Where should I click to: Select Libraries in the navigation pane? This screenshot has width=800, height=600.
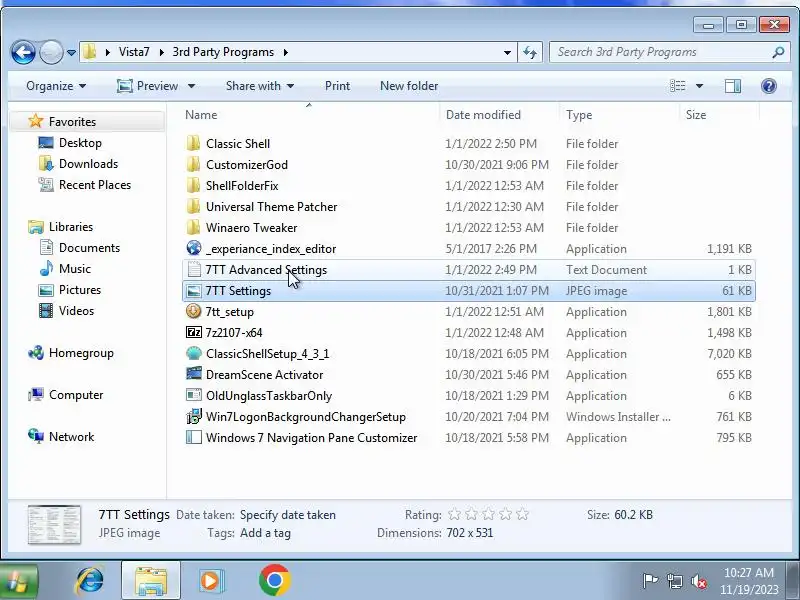click(70, 227)
